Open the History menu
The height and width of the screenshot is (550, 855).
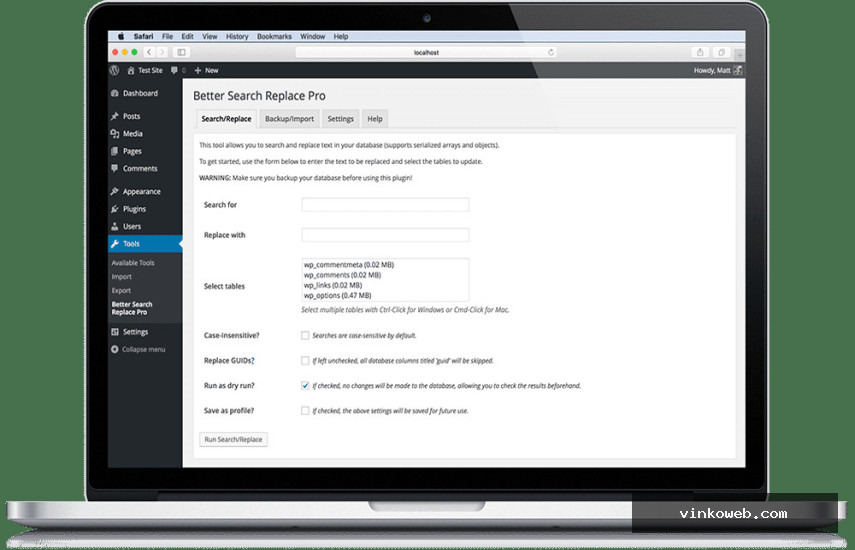(237, 37)
